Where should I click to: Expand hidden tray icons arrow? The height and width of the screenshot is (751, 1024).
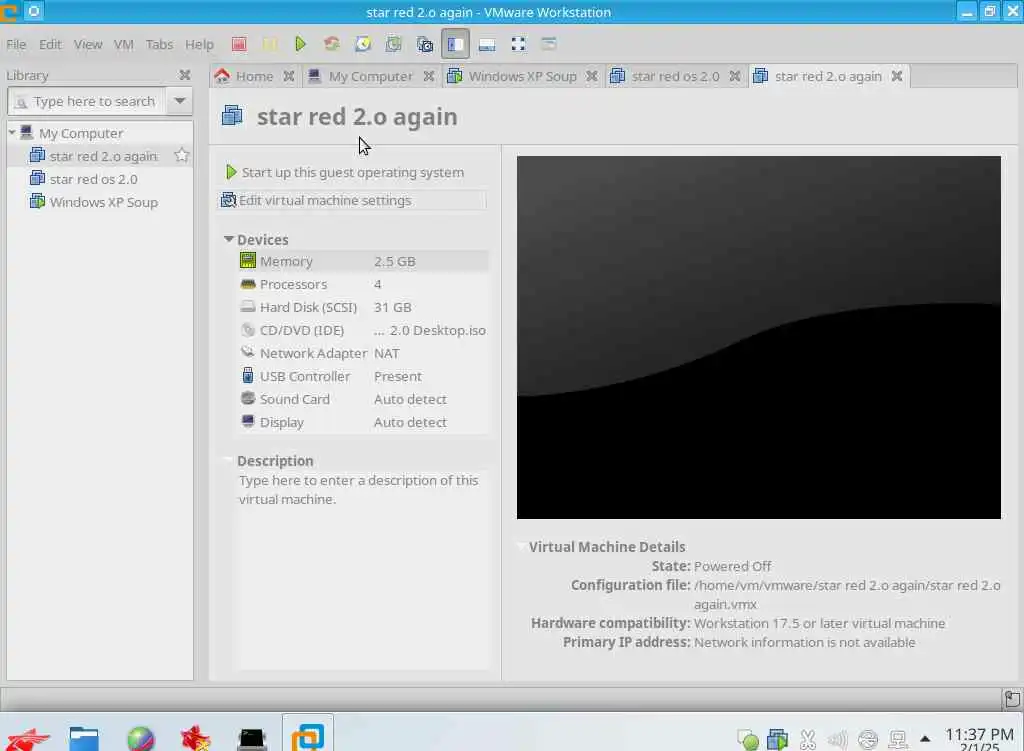[x=925, y=739]
